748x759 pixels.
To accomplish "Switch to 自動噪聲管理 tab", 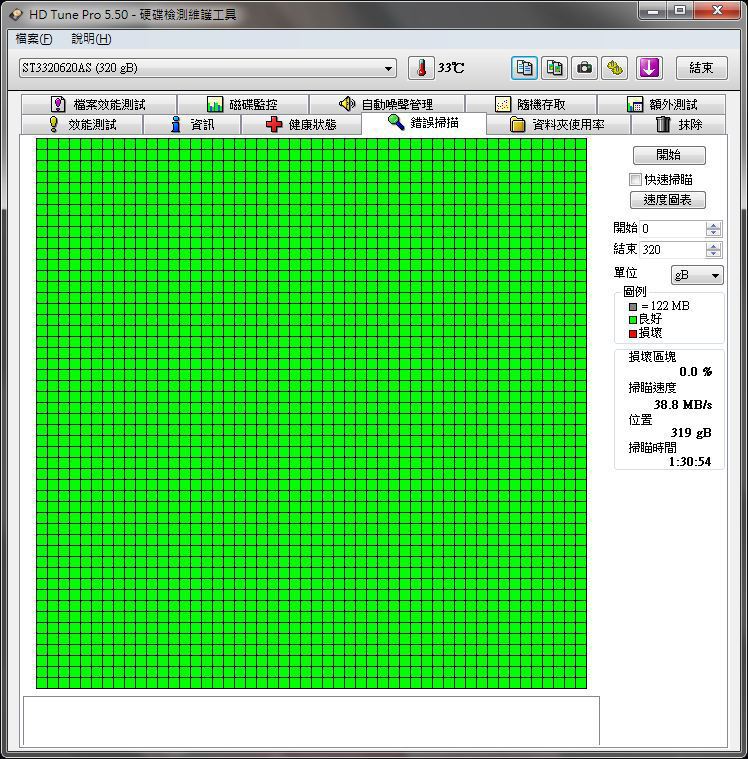I will (386, 105).
